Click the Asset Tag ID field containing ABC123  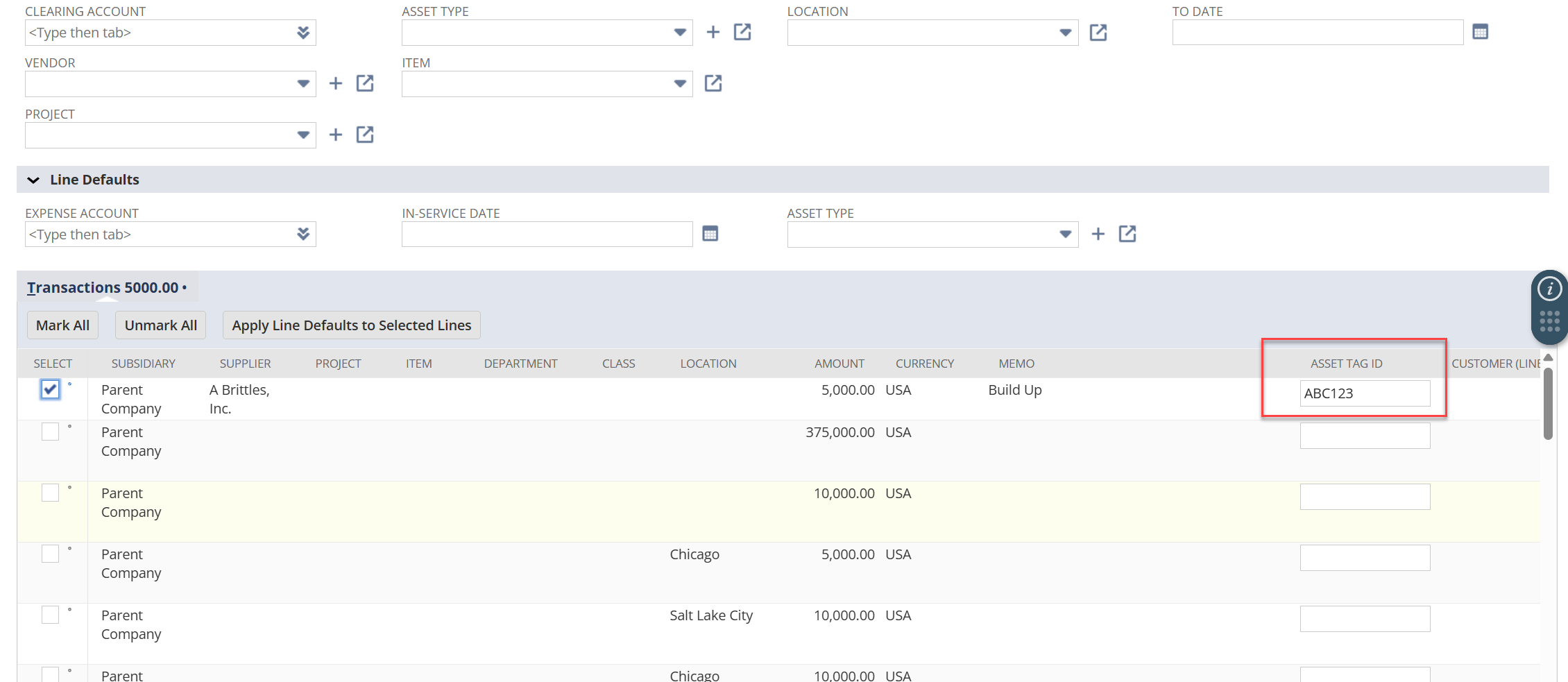point(1365,393)
